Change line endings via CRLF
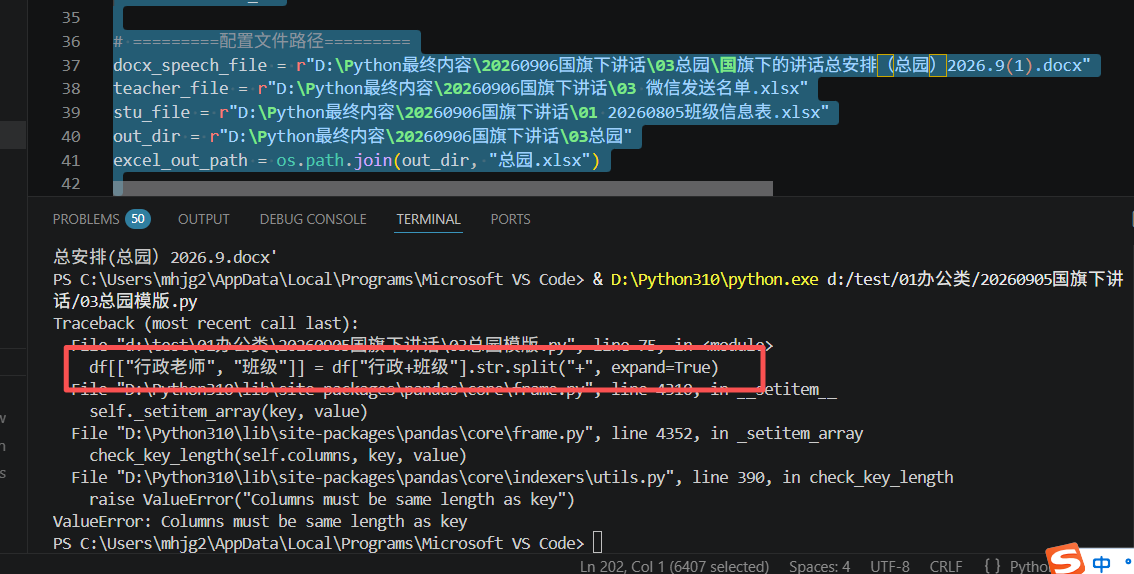This screenshot has height=574, width=1134. point(946,566)
